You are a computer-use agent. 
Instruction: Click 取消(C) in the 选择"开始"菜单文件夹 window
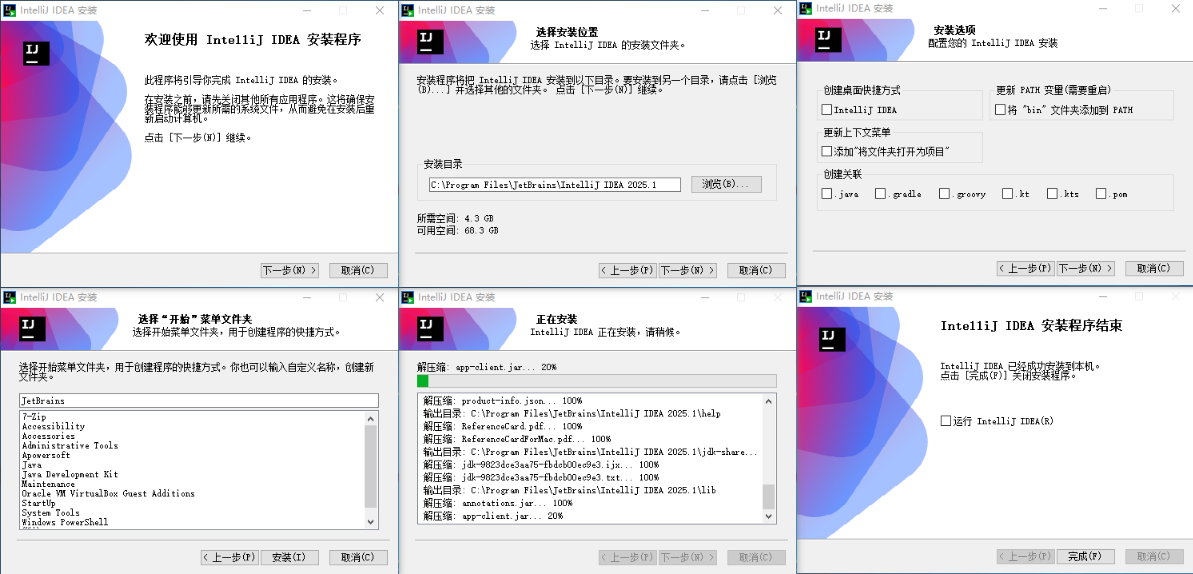358,557
